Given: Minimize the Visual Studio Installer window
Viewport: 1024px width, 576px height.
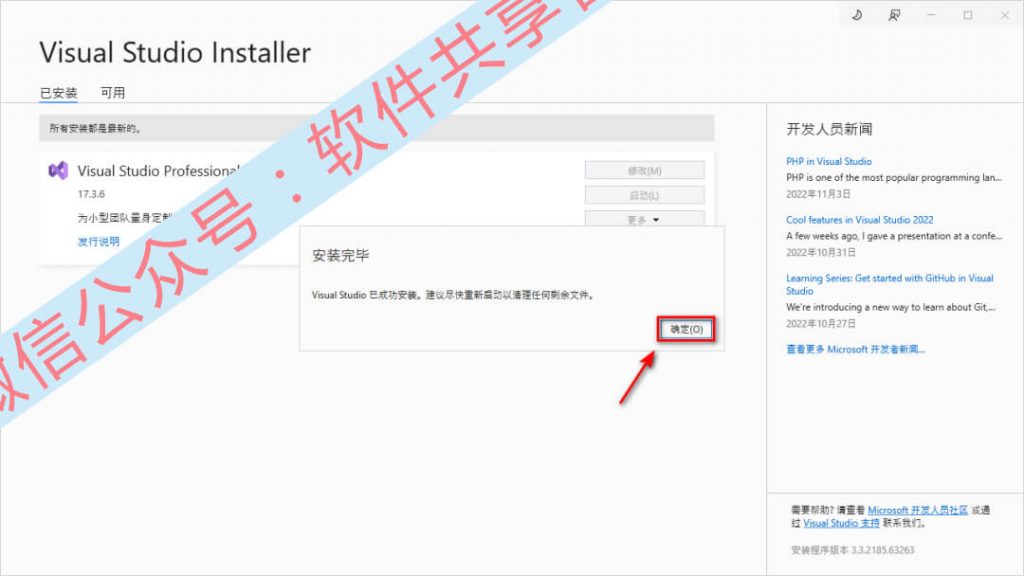Looking at the screenshot, I should coord(931,15).
